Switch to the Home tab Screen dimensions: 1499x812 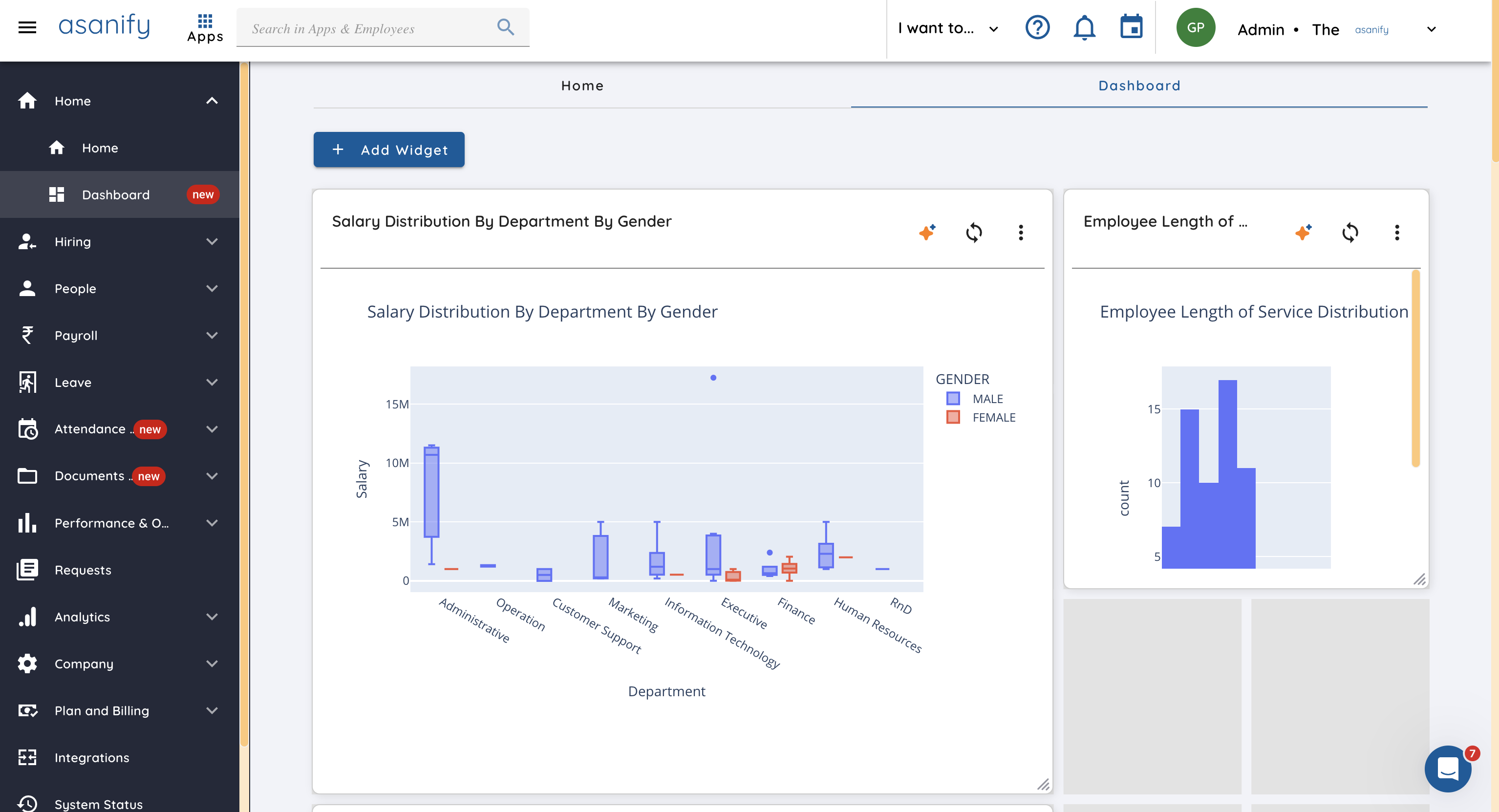click(582, 85)
